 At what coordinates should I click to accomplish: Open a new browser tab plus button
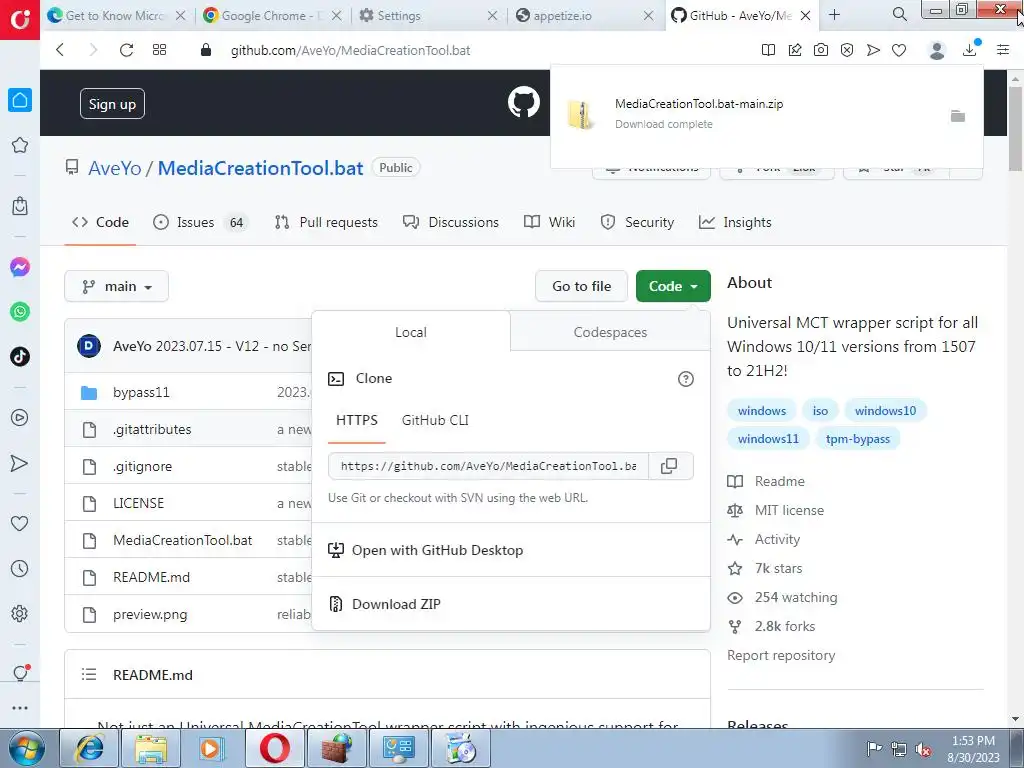pyautogui.click(x=834, y=14)
